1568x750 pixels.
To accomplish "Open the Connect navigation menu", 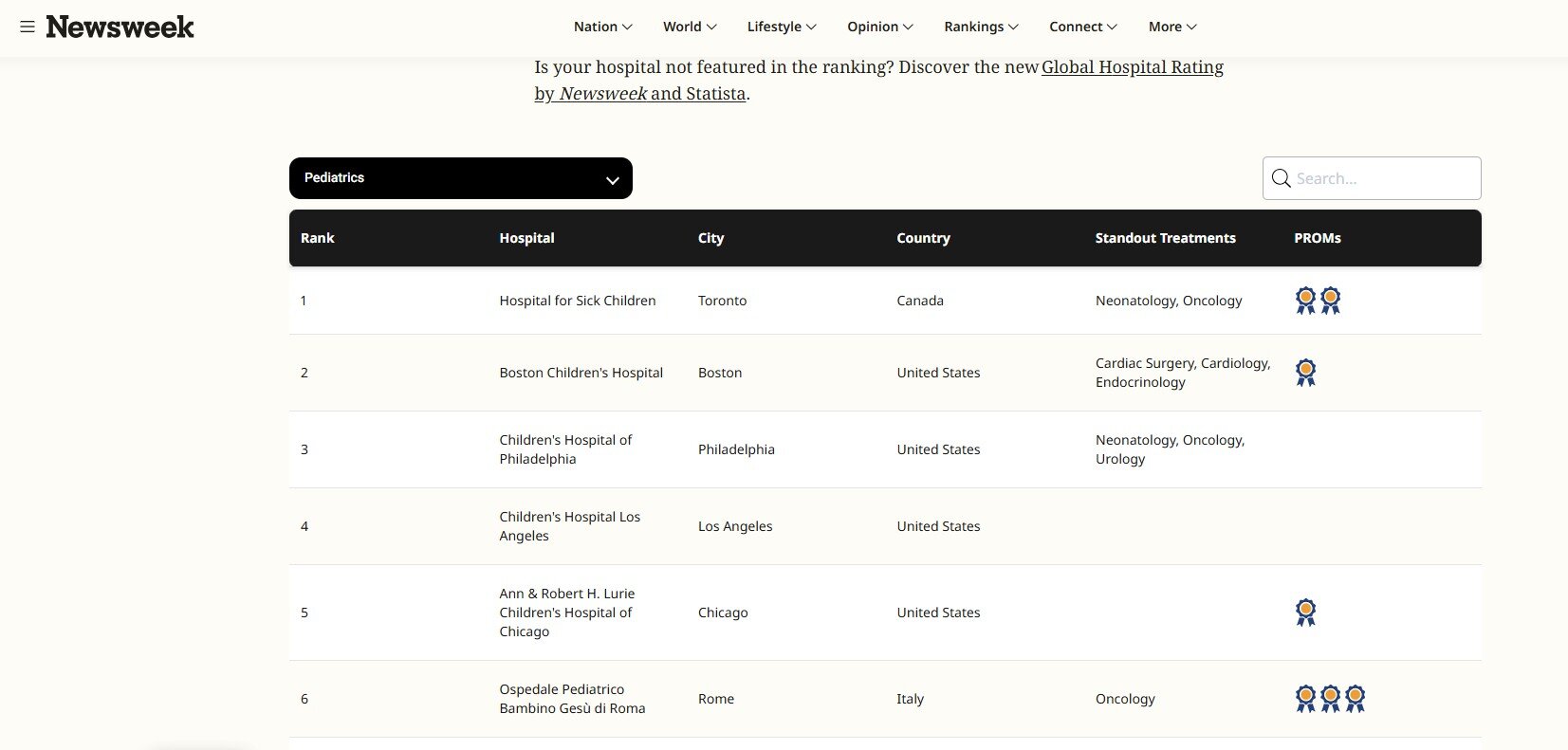I will (1083, 27).
